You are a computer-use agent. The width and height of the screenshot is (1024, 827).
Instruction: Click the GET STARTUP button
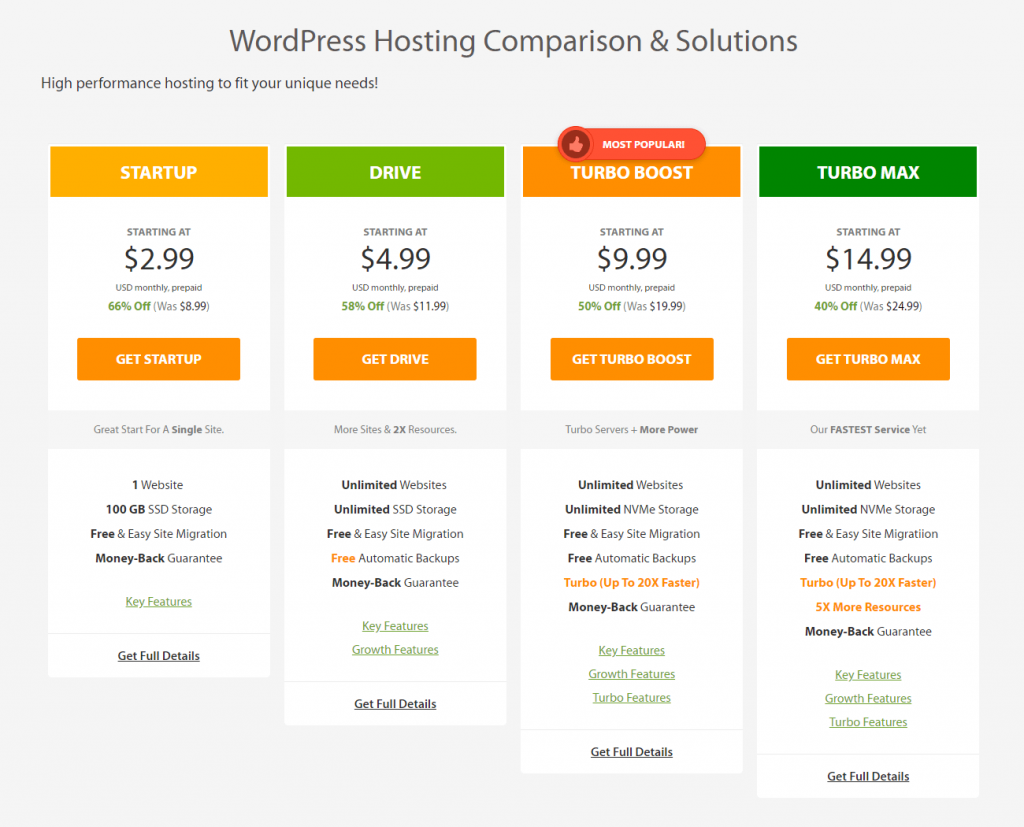[x=159, y=359]
